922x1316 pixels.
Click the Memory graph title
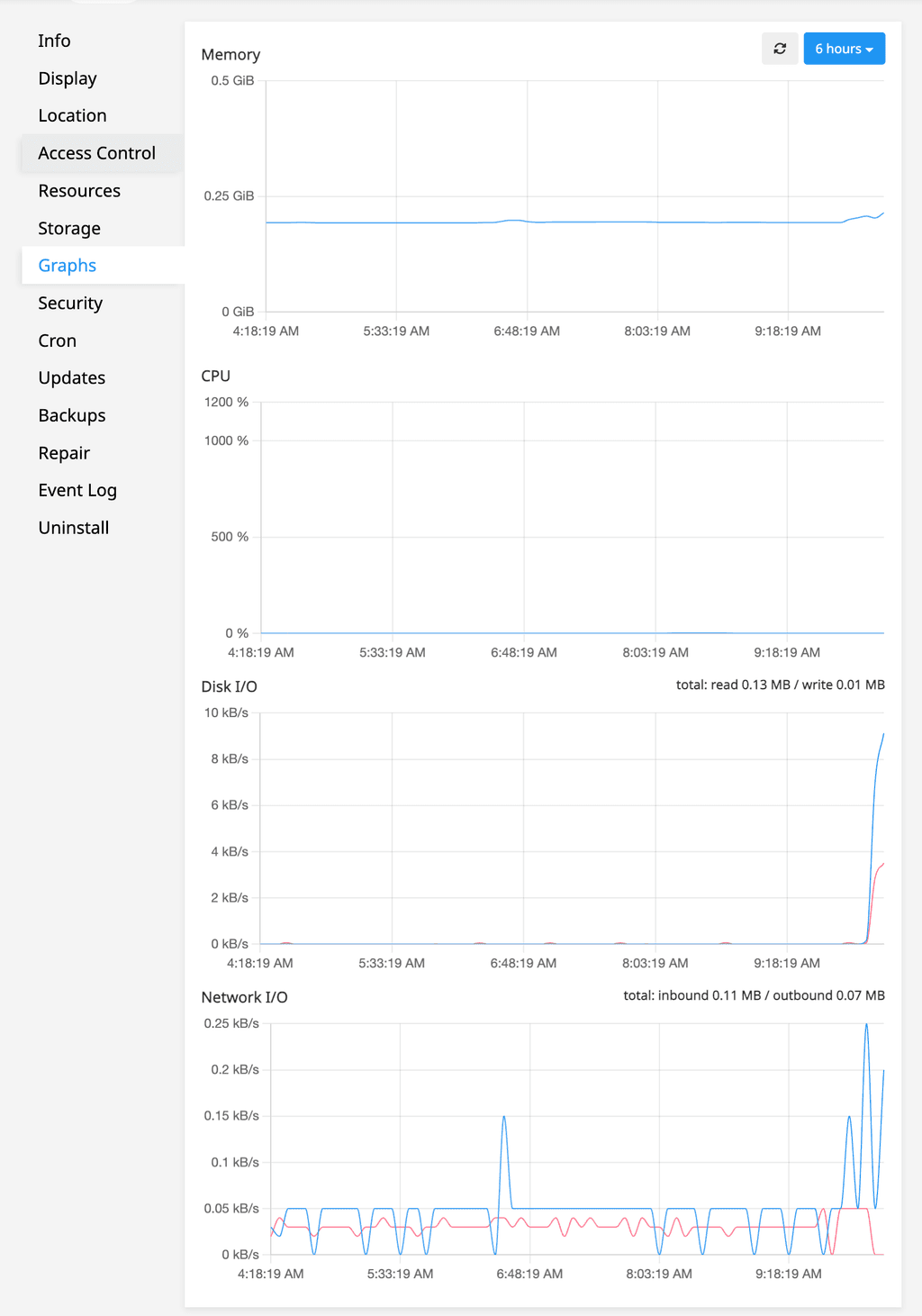230,55
